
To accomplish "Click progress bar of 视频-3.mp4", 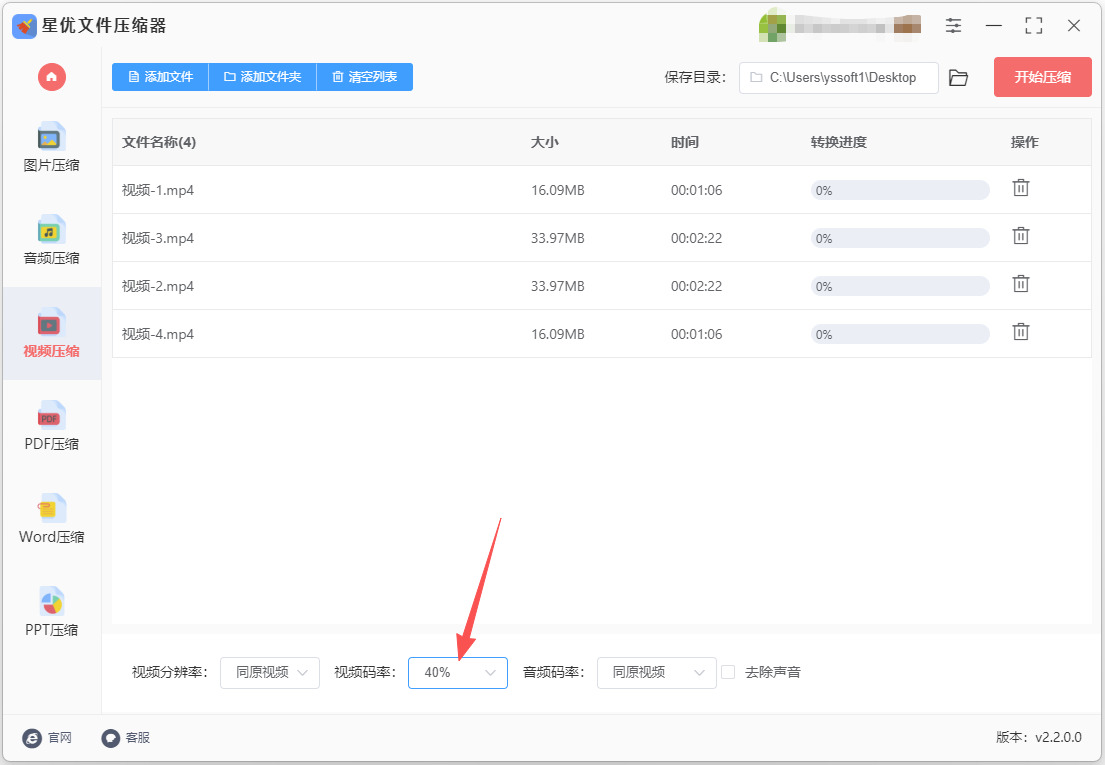I will click(900, 238).
